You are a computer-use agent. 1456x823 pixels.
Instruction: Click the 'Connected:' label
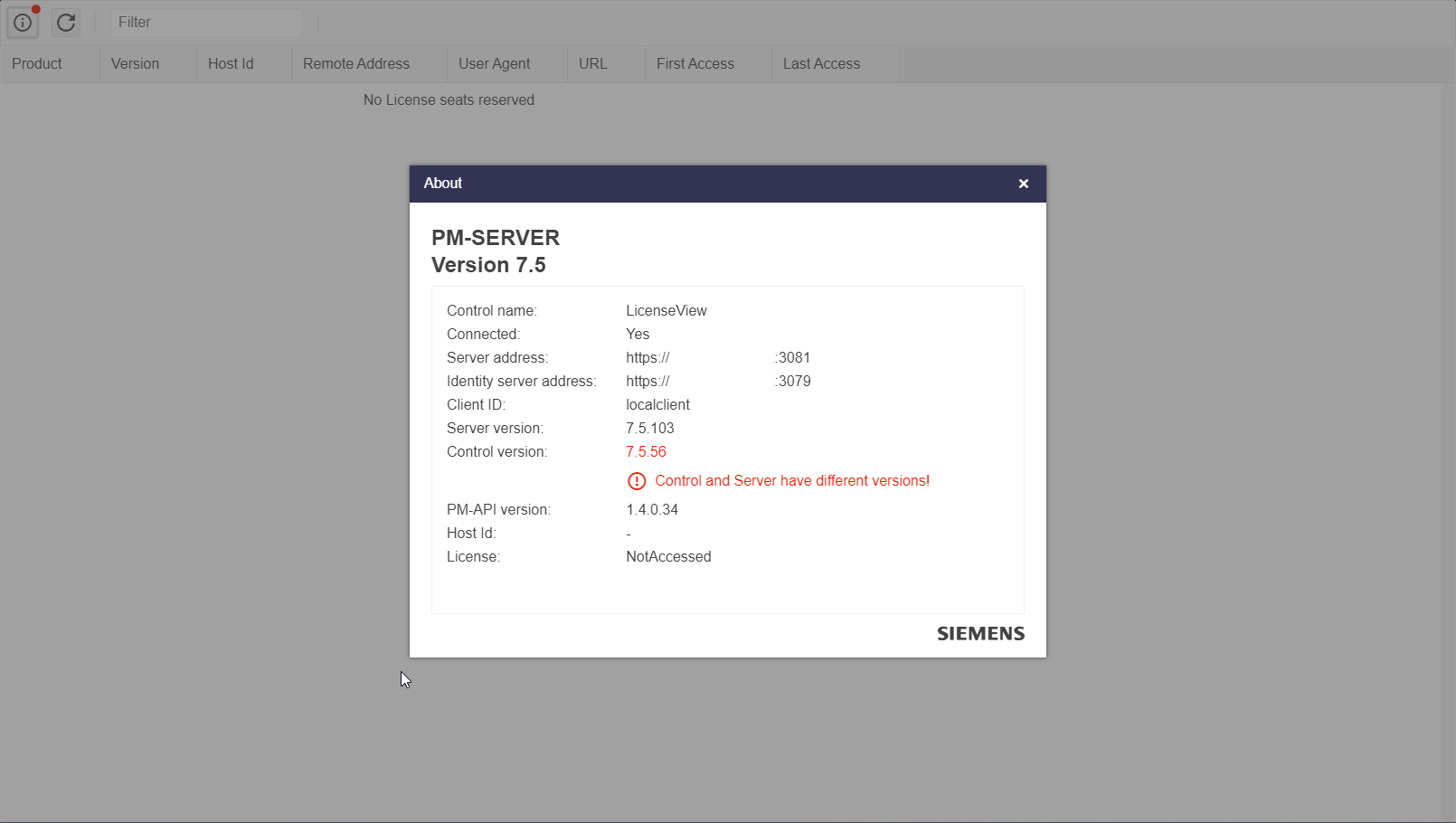coord(483,335)
